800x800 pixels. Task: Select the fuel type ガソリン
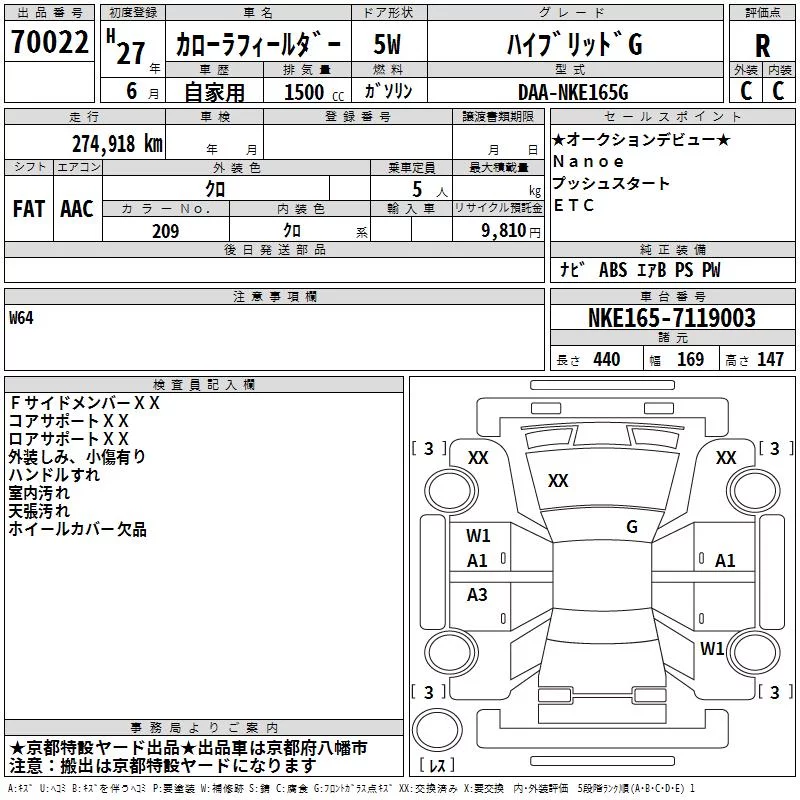388,91
